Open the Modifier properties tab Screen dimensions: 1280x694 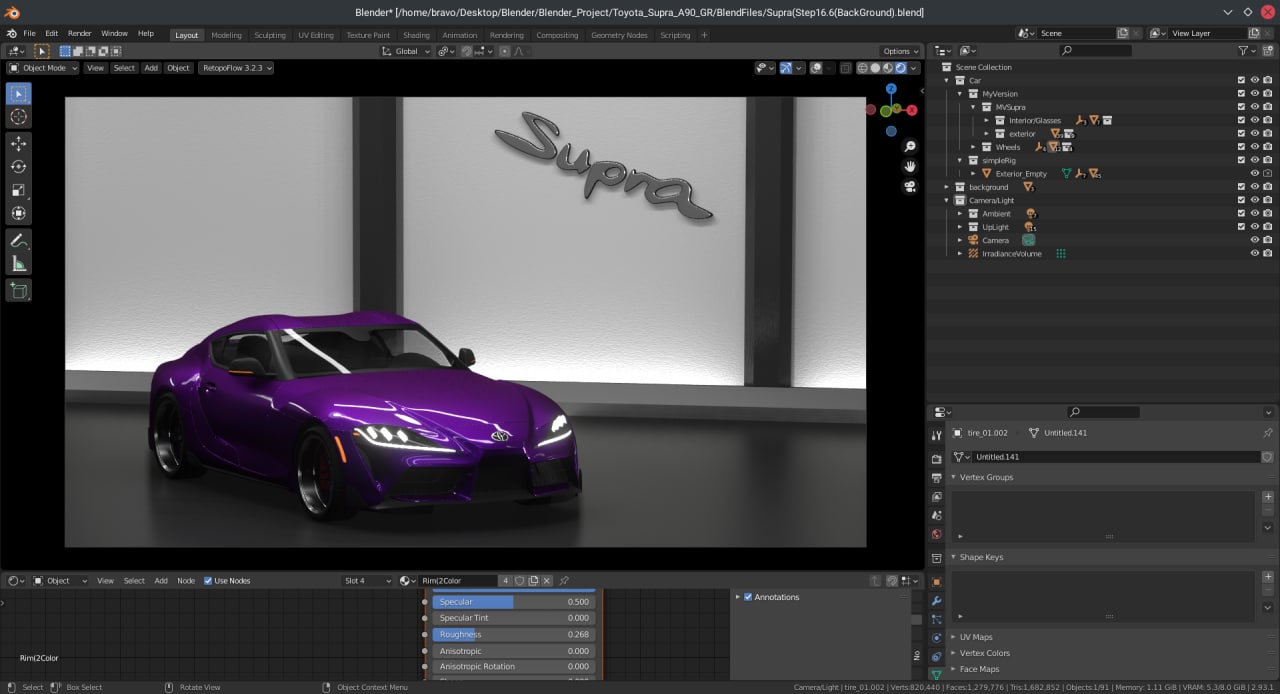(x=936, y=601)
